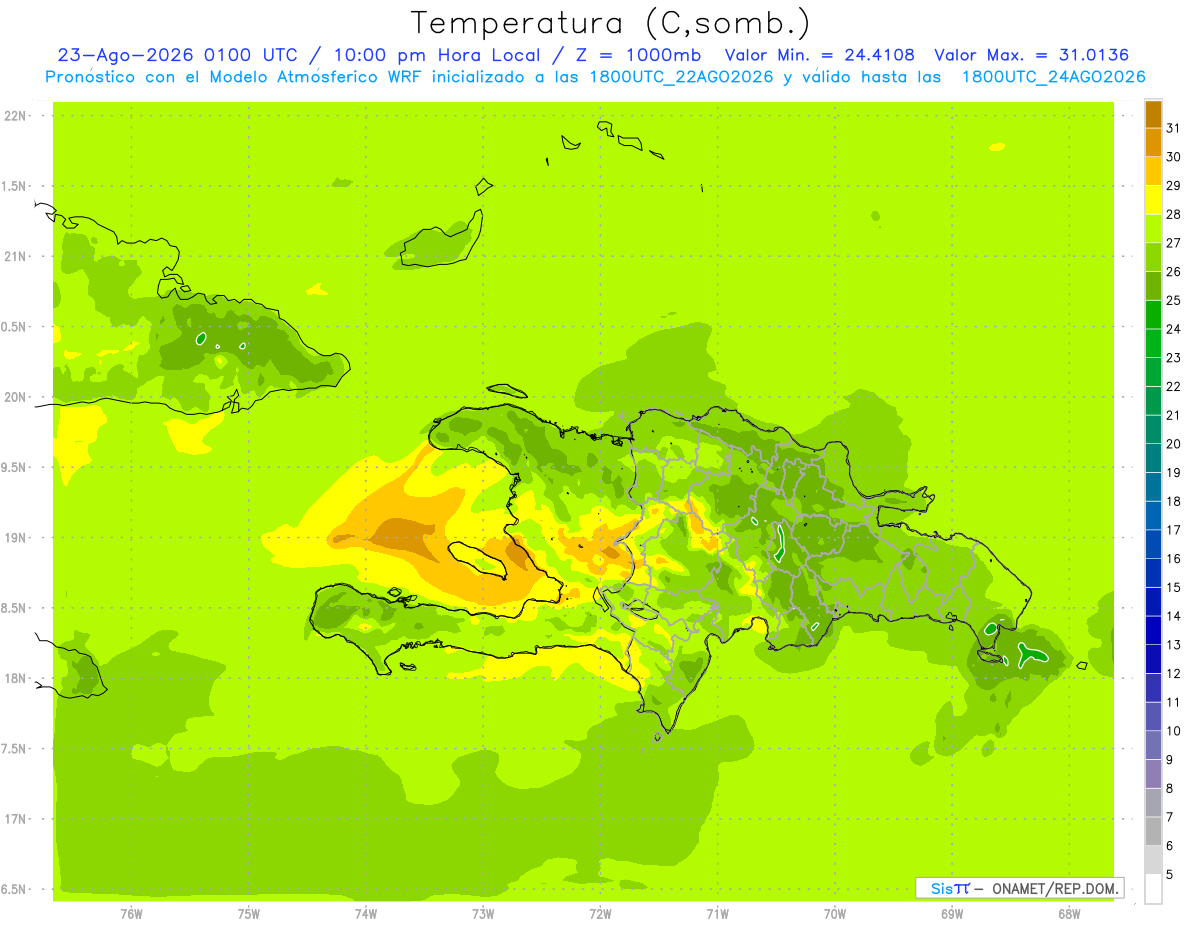Image resolution: width=1200 pixels, height=927 pixels.
Task: Click the "1800UTC_24AGO2026" valid-until time text
Action: tap(1053, 77)
